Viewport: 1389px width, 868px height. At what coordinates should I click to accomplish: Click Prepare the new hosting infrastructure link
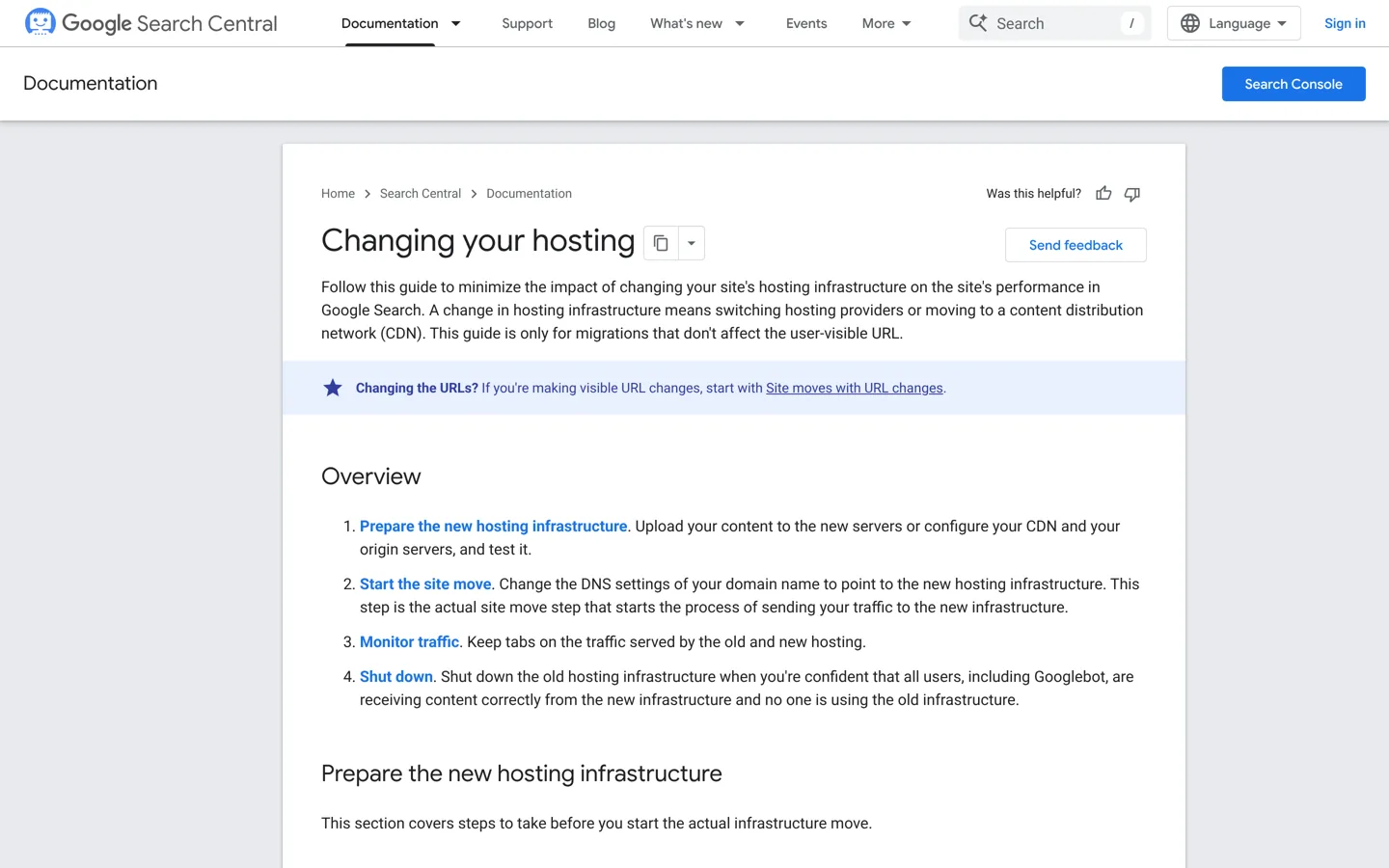coord(493,526)
